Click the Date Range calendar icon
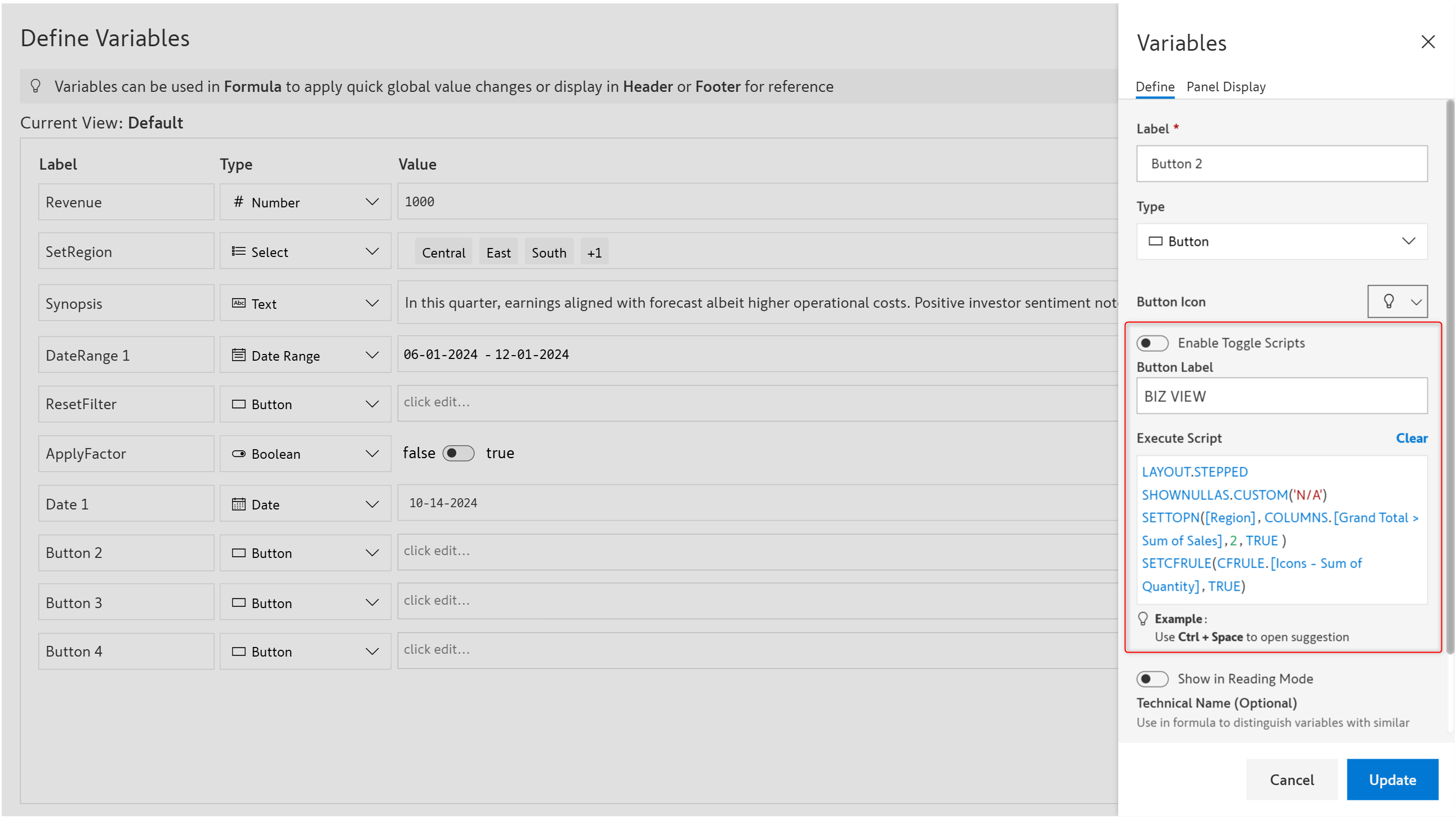The height and width of the screenshot is (820, 1456). 238,355
